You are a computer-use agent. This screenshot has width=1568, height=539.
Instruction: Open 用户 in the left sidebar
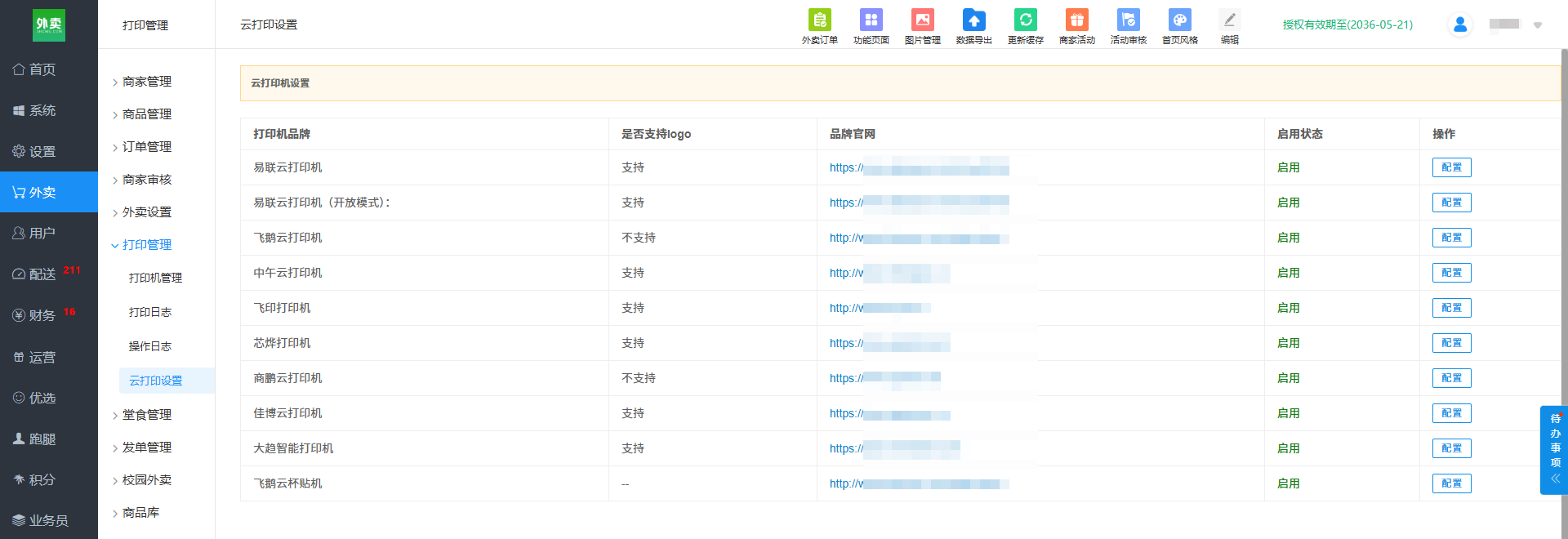coord(49,233)
